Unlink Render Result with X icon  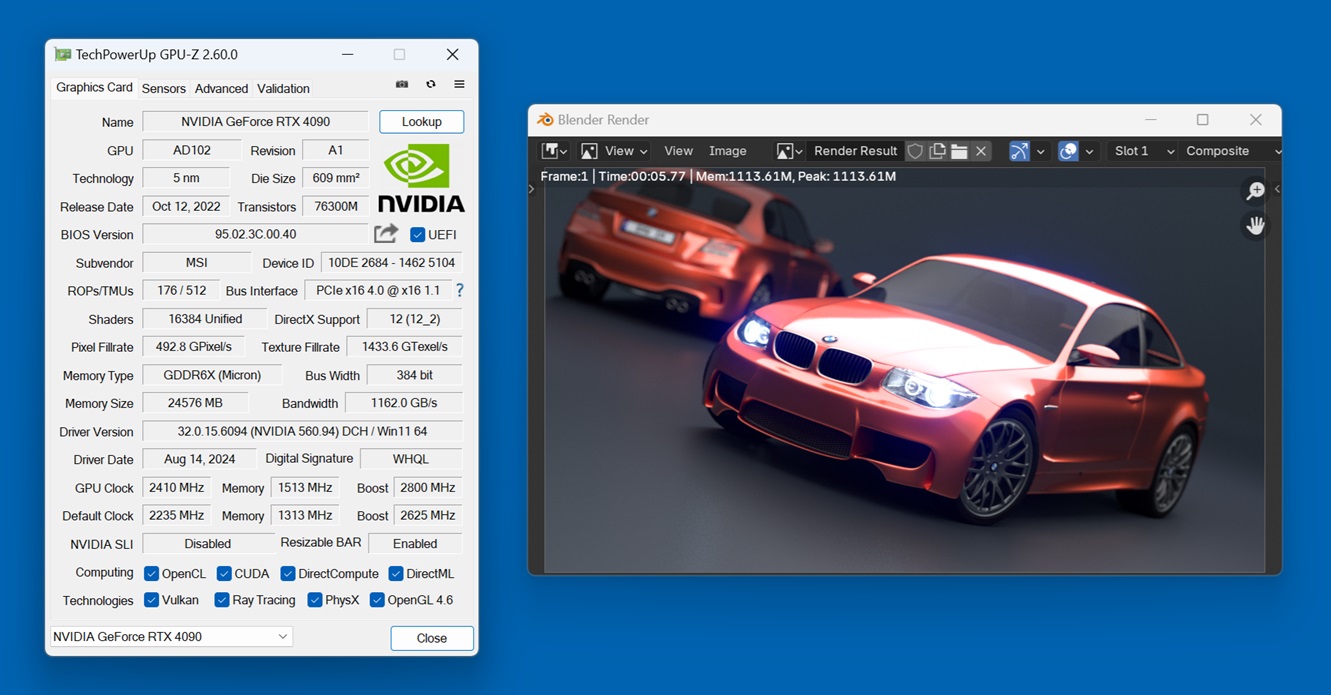pos(981,151)
